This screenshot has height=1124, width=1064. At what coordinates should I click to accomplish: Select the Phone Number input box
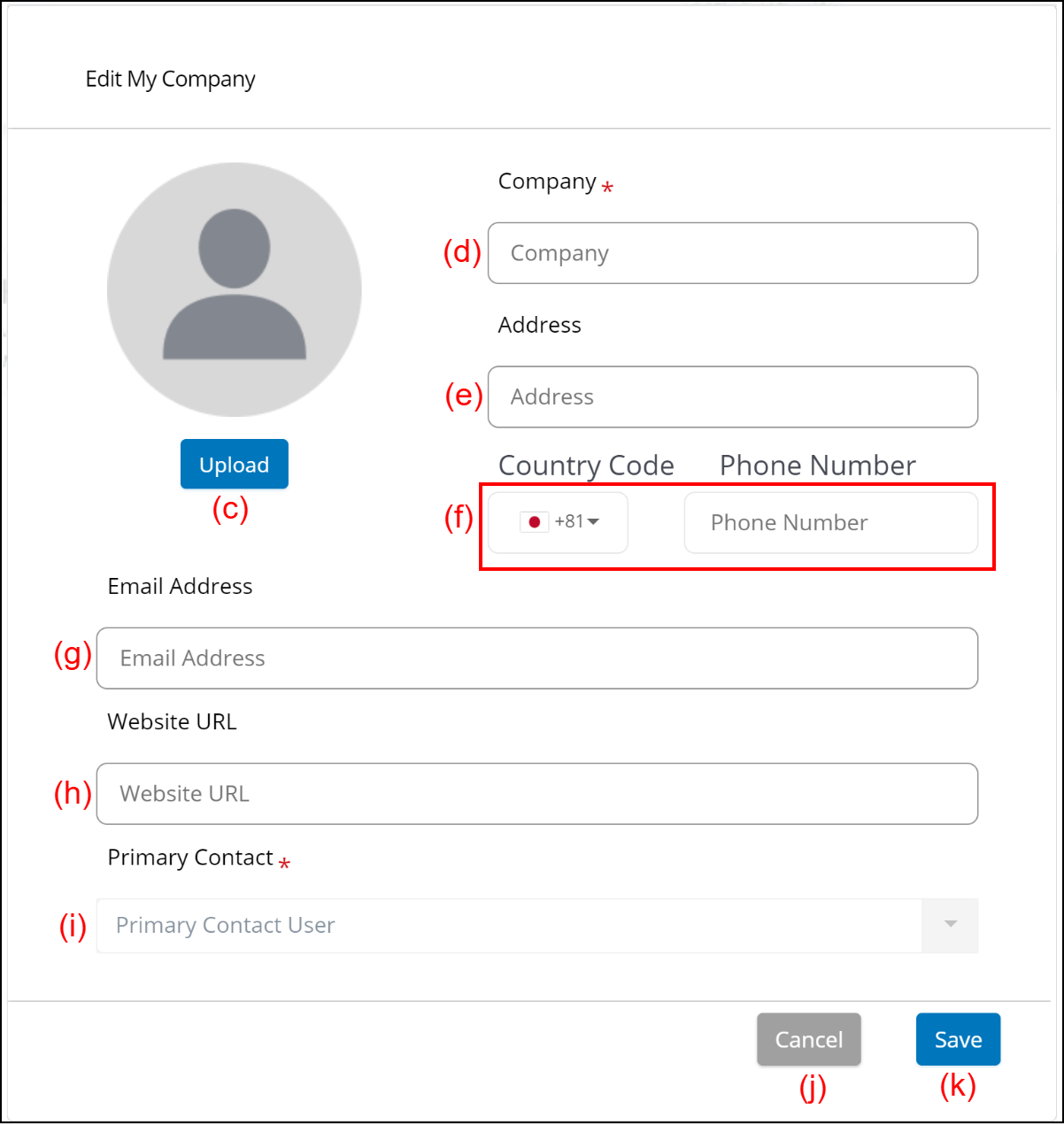click(830, 523)
